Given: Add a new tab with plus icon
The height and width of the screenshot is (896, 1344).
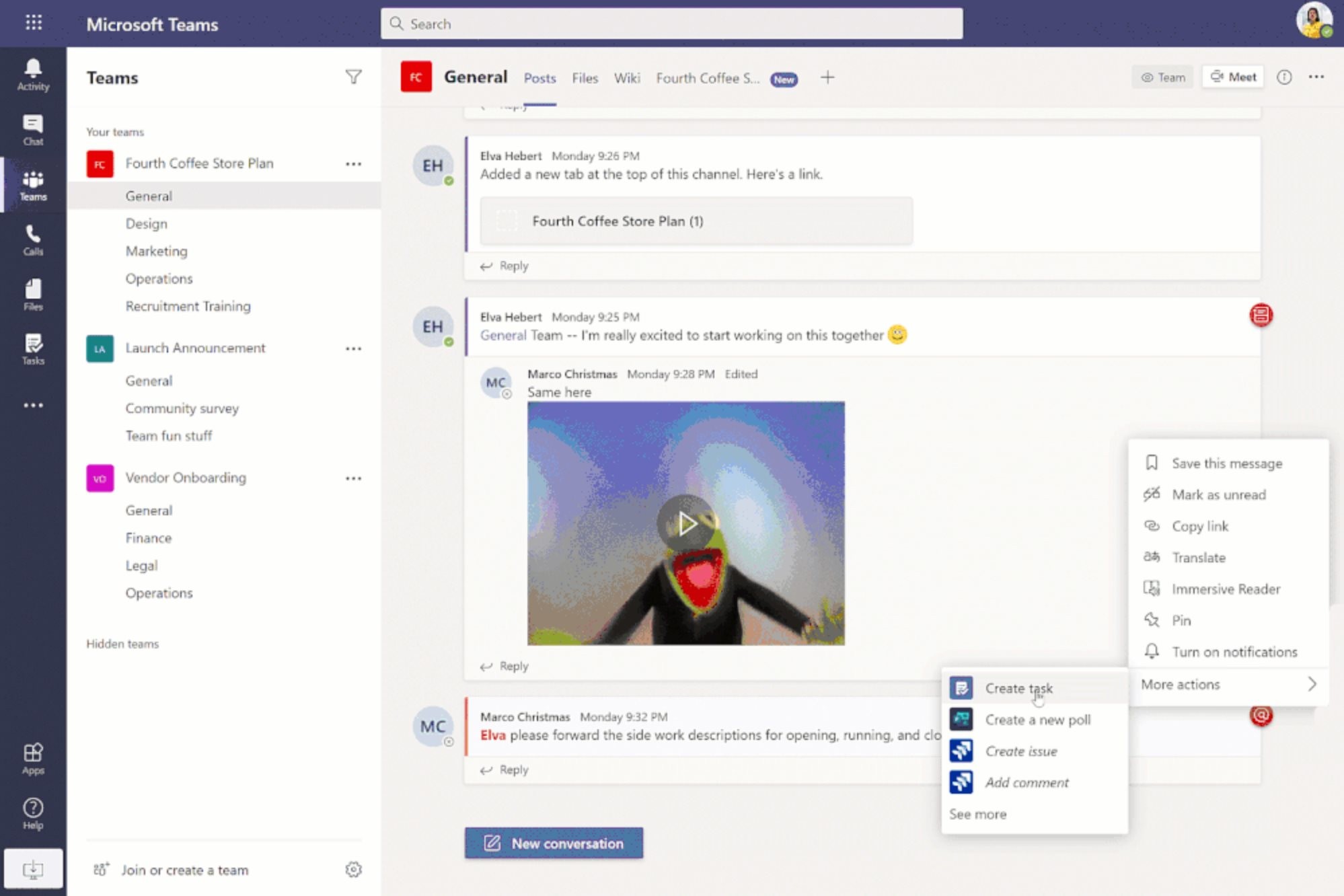Looking at the screenshot, I should click(827, 77).
